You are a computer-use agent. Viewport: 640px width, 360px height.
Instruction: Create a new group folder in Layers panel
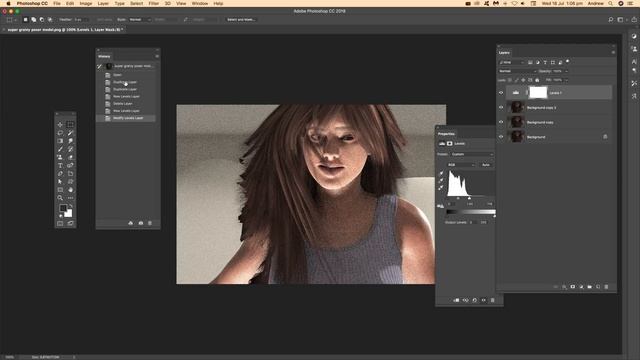(x=589, y=287)
